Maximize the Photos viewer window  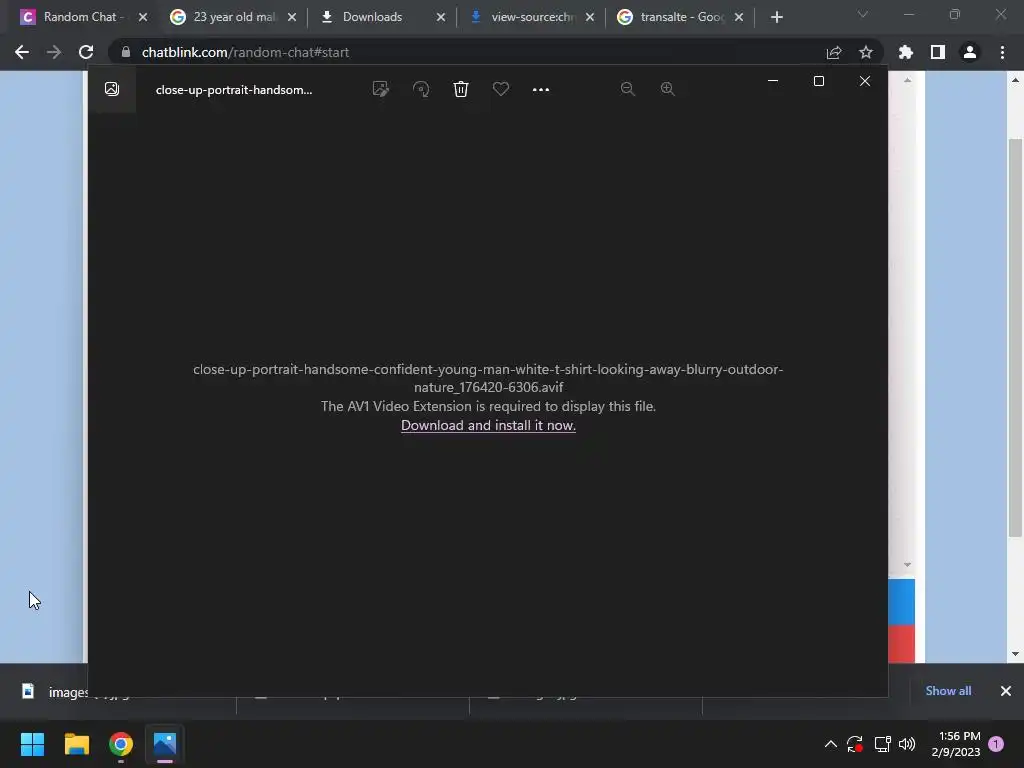[819, 81]
